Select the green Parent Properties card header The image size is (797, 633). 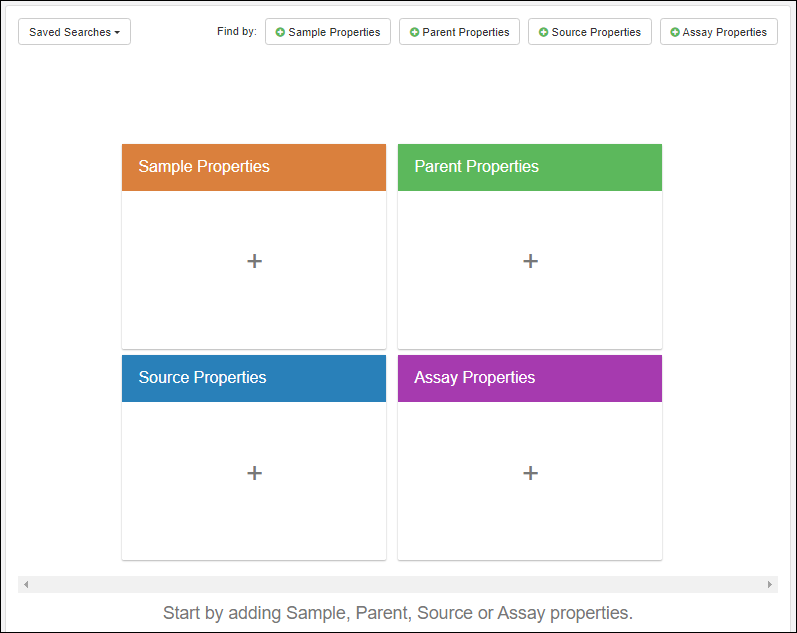tap(530, 167)
